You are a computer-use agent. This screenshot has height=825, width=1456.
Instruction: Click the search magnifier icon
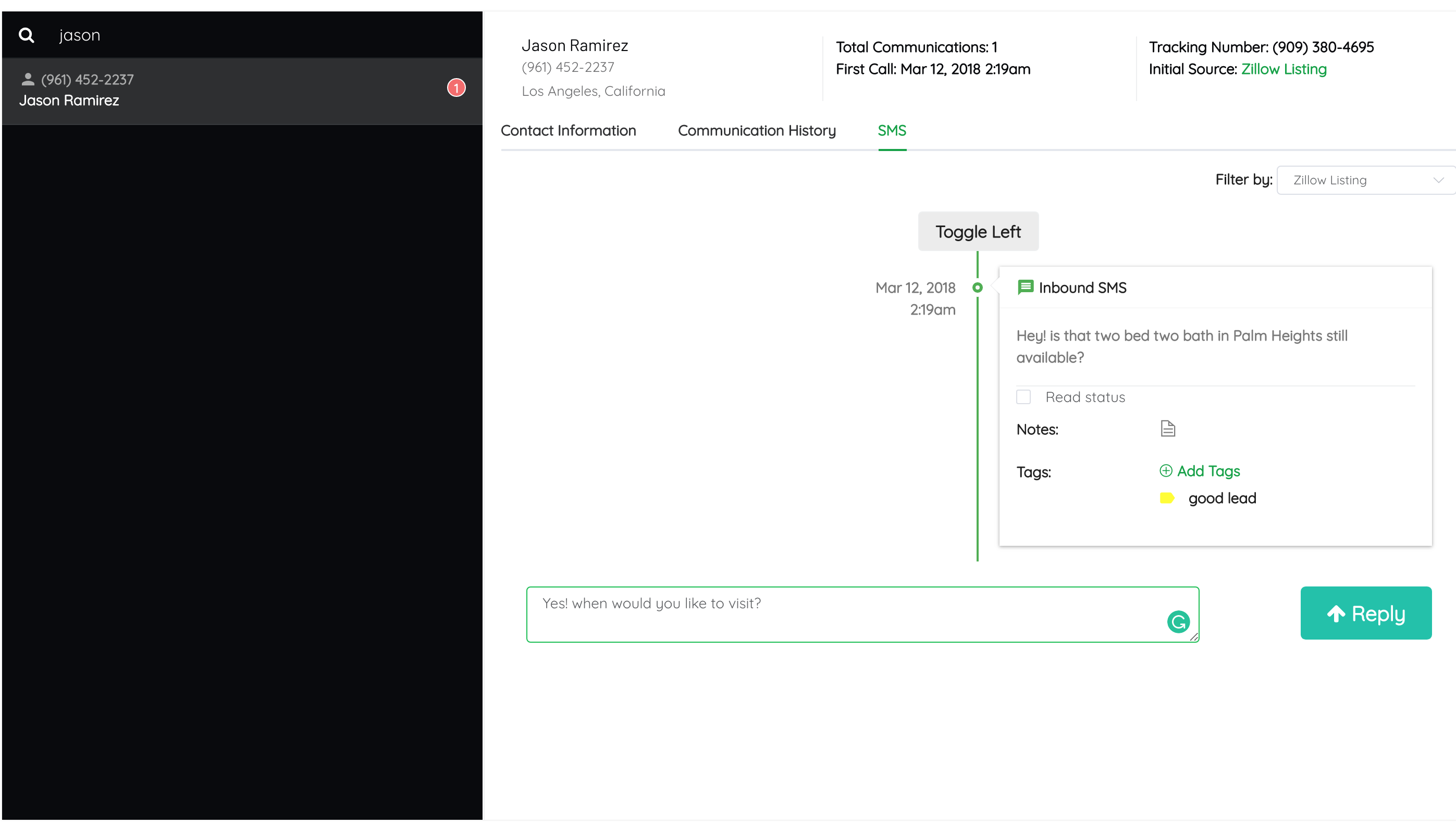26,35
